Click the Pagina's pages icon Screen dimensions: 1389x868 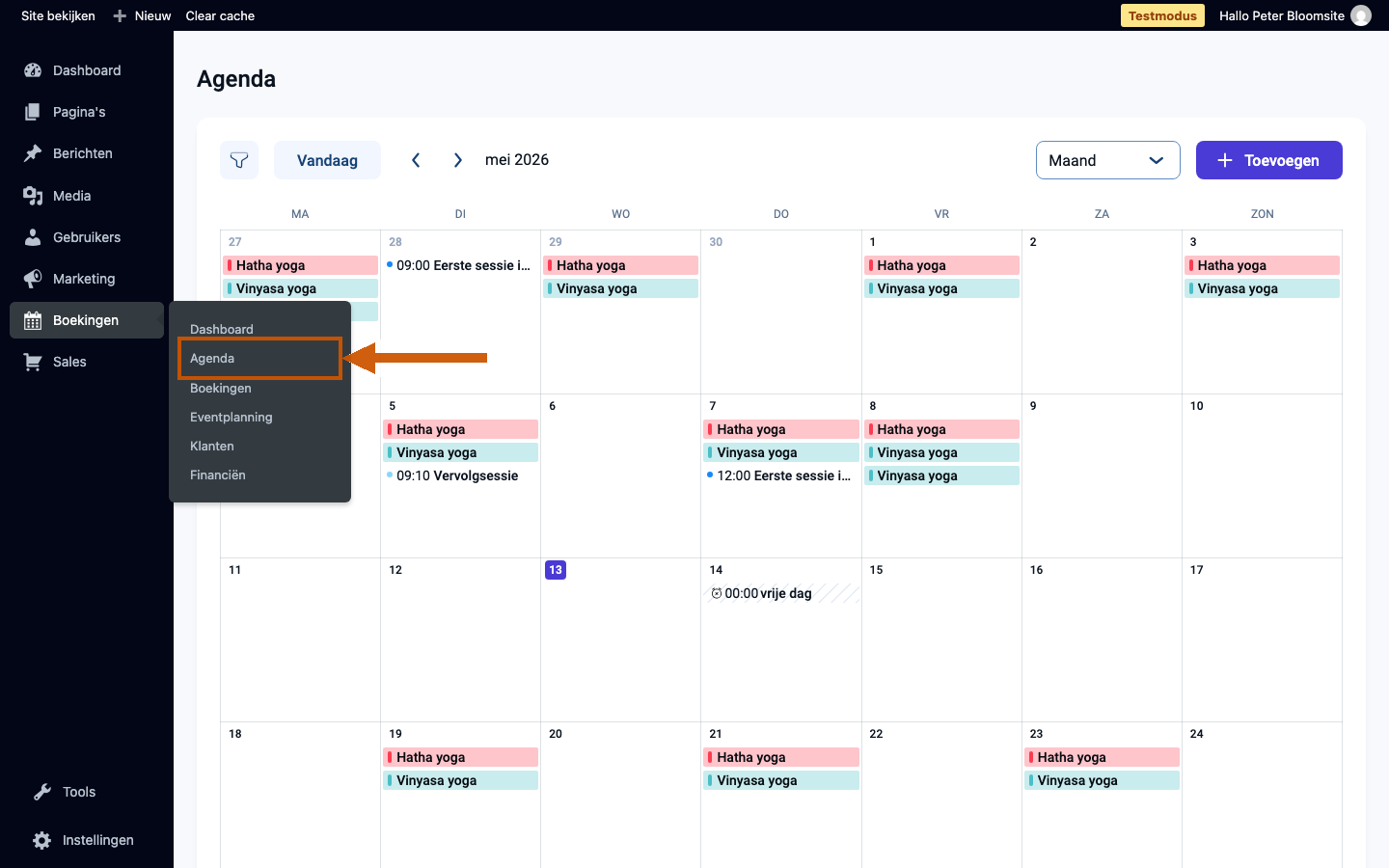33,112
